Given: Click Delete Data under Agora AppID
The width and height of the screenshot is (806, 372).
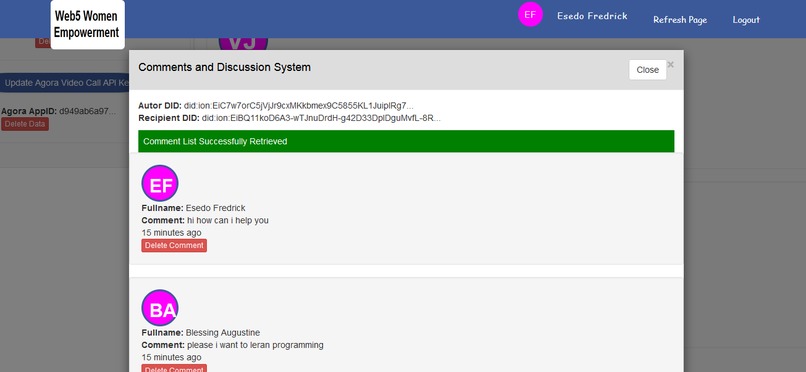Looking at the screenshot, I should pos(25,124).
